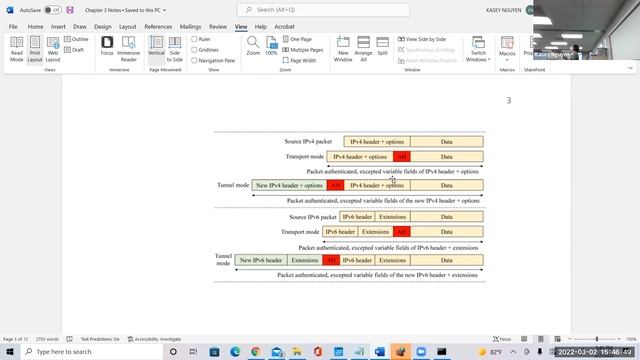The image size is (640, 360).
Task: Click the 2705 words count
Action: point(47,339)
